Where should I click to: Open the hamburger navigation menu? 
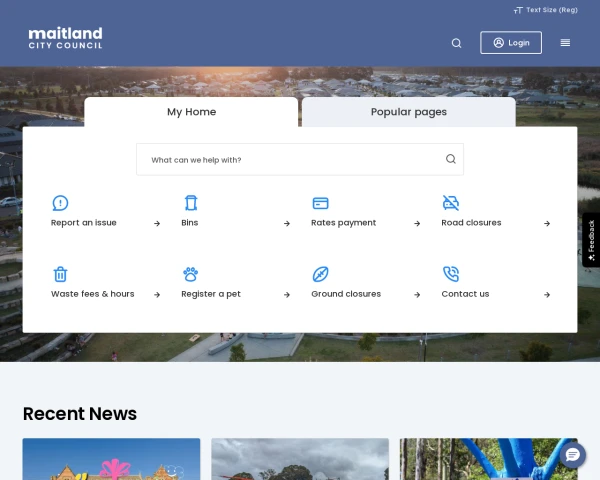565,43
